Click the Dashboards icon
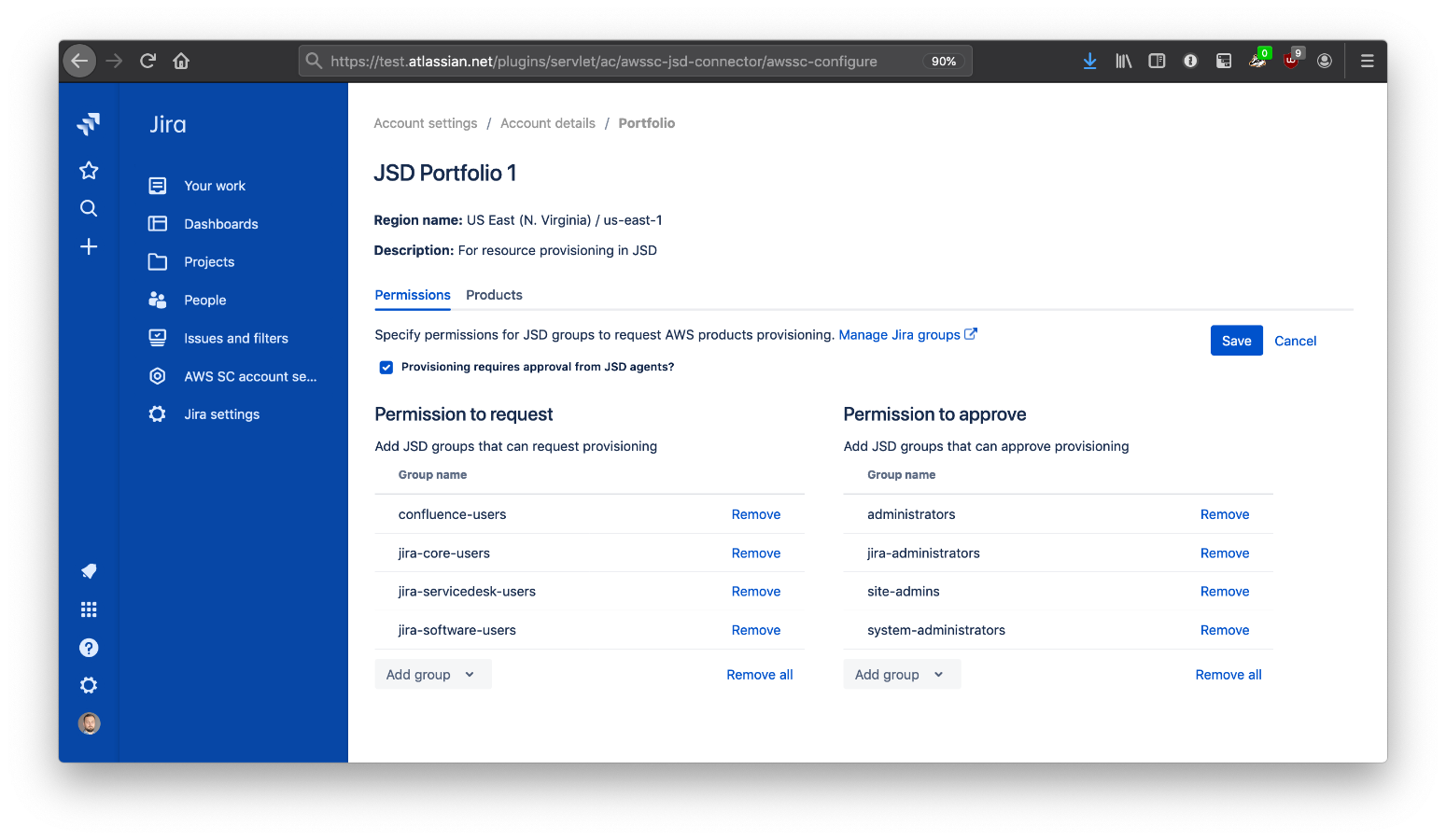Screen dimensions: 1446x840 pyautogui.click(x=158, y=224)
